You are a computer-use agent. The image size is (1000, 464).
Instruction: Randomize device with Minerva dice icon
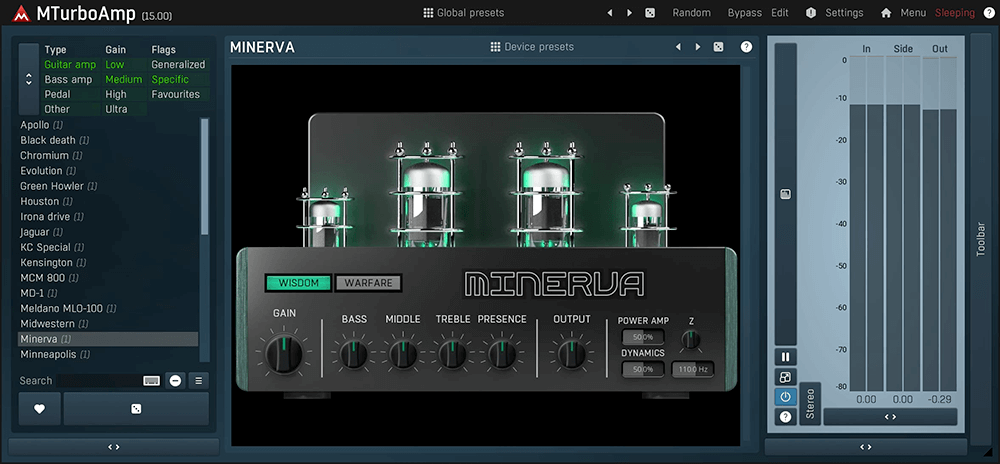(x=718, y=47)
